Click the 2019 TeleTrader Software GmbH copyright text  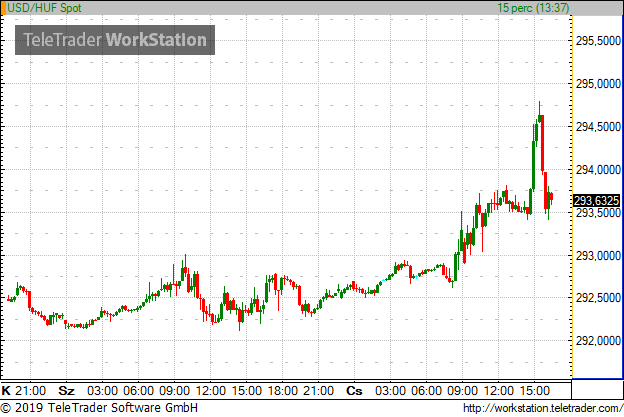click(99, 408)
